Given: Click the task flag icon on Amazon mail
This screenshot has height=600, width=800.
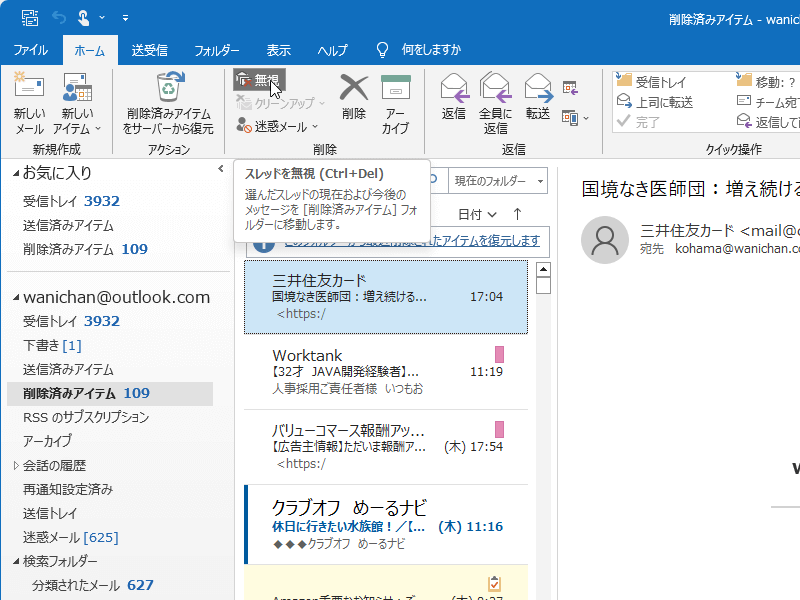Looking at the screenshot, I should click(x=494, y=583).
